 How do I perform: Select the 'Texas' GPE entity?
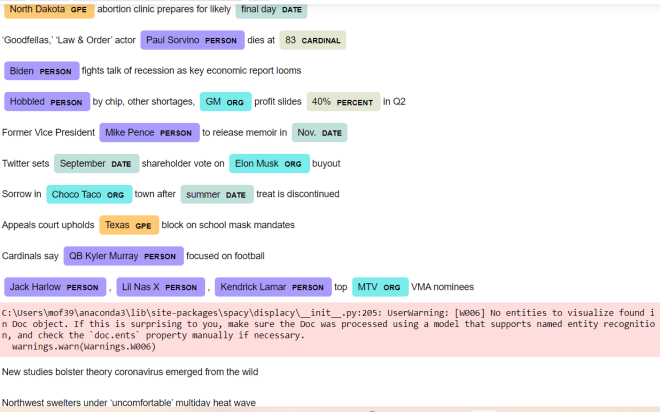pos(129,225)
